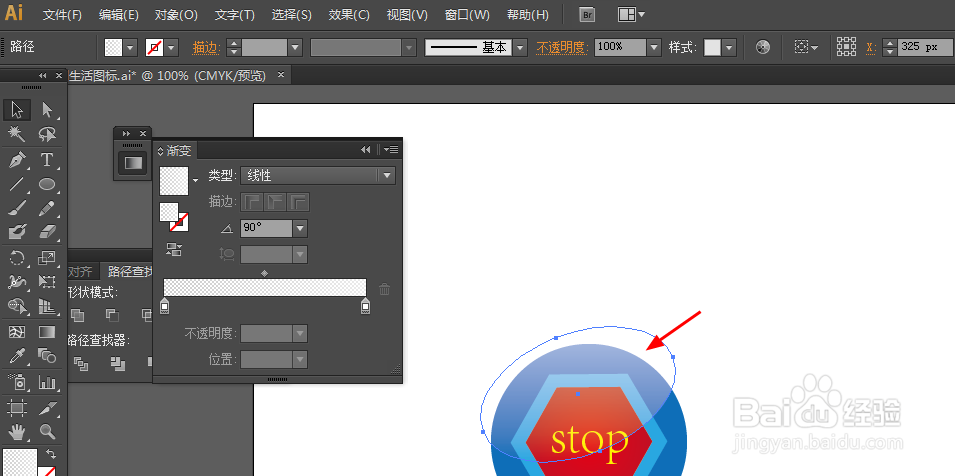
Task: Pick the Free Transform tool
Action: [x=47, y=282]
